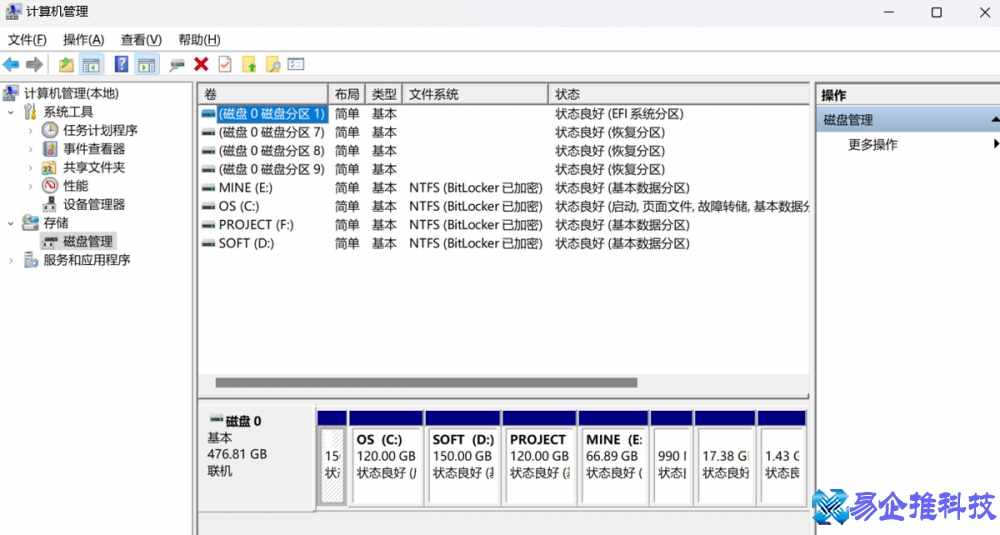This screenshot has height=535, width=1000.
Task: Expand the 任务计划程序 tree node
Action: click(30, 131)
